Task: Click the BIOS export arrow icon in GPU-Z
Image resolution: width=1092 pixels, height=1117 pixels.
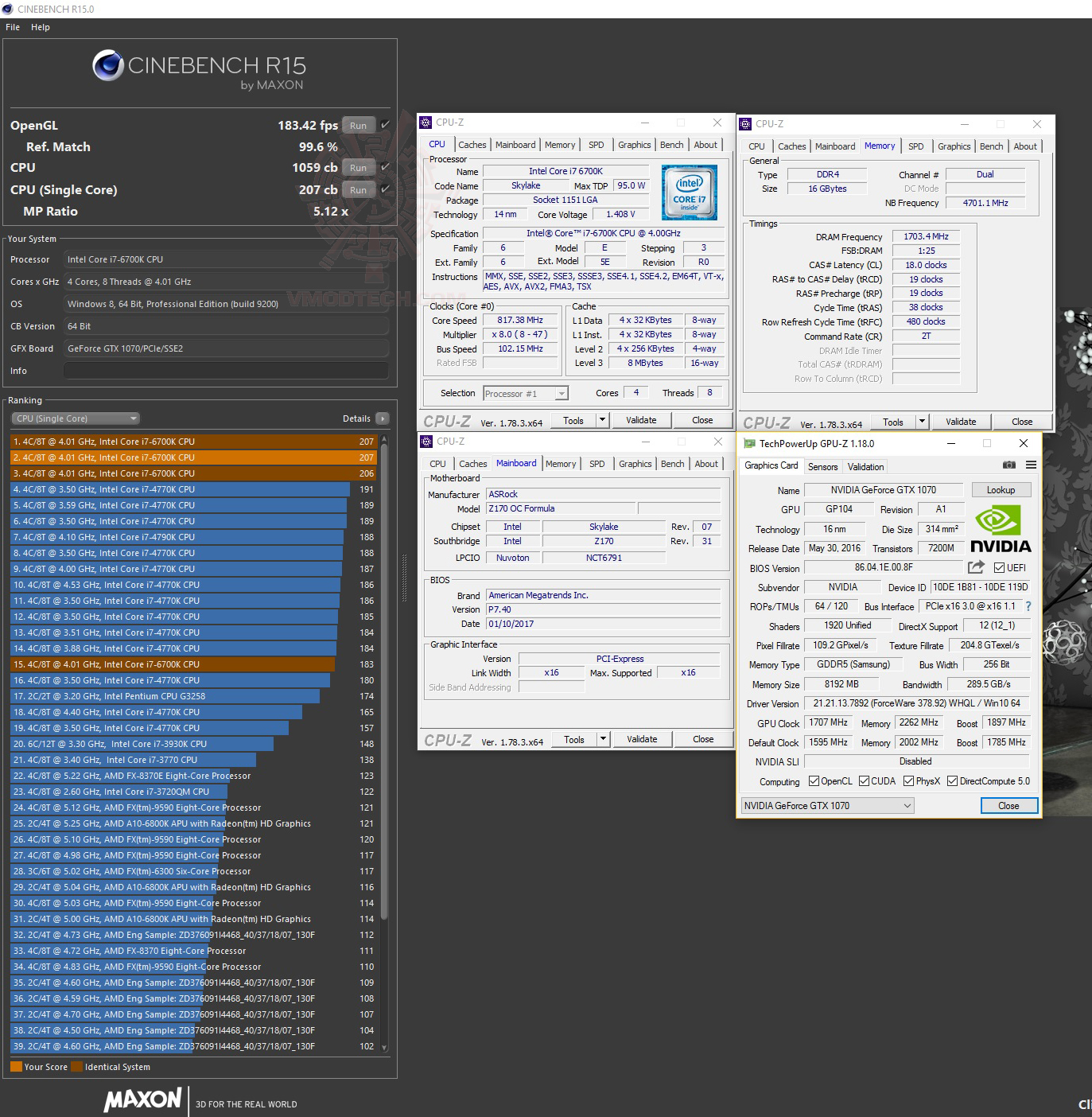Action: pos(976,567)
